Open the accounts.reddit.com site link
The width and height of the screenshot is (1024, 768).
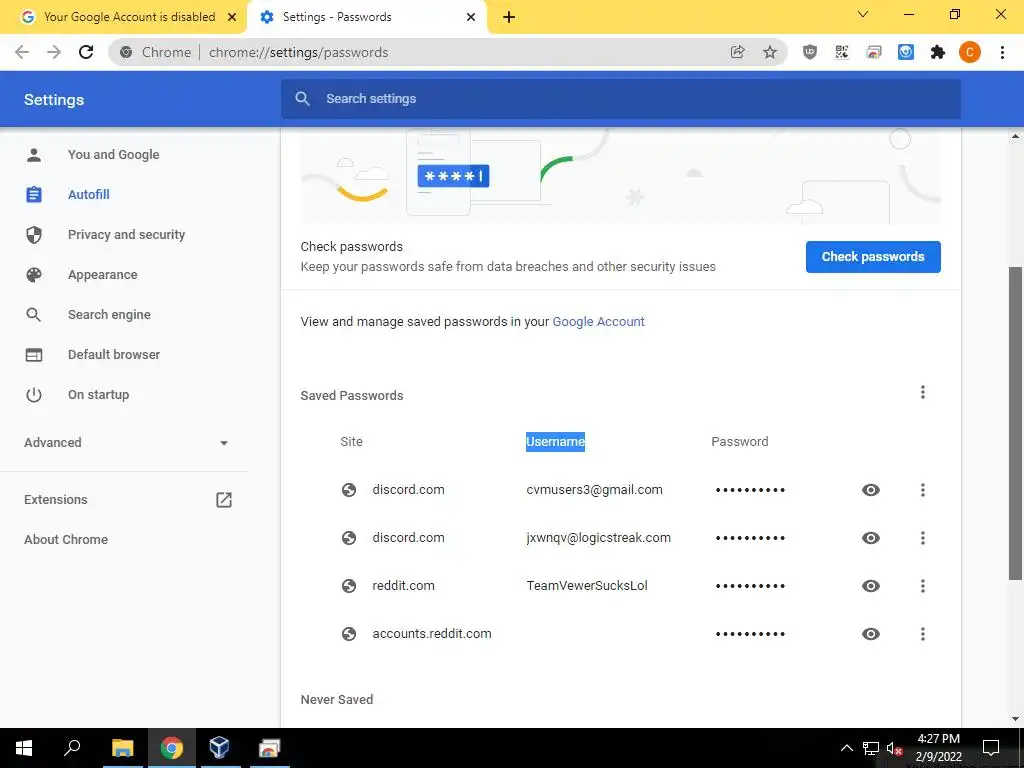click(432, 633)
